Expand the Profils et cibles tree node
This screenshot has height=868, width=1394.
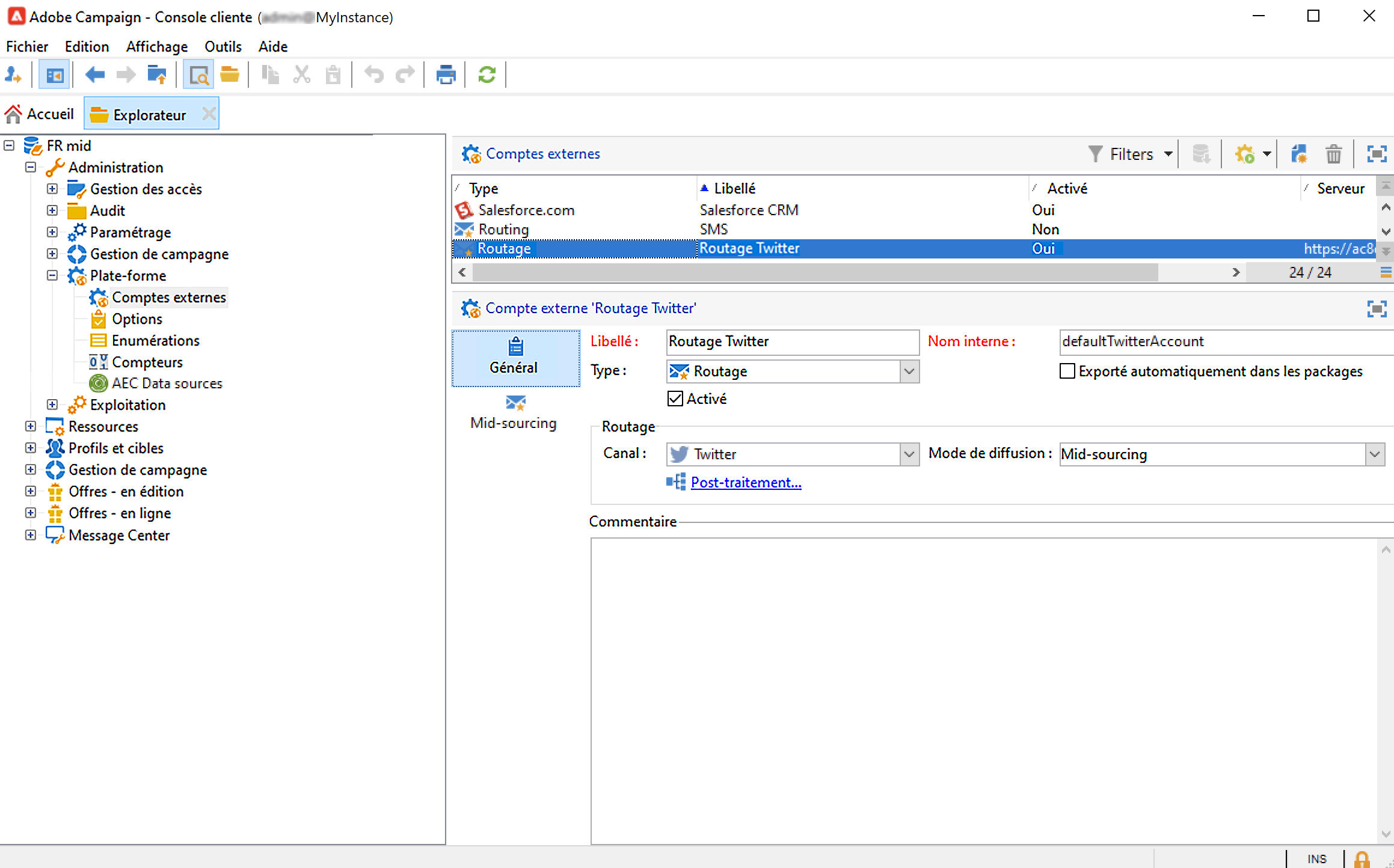(x=31, y=448)
